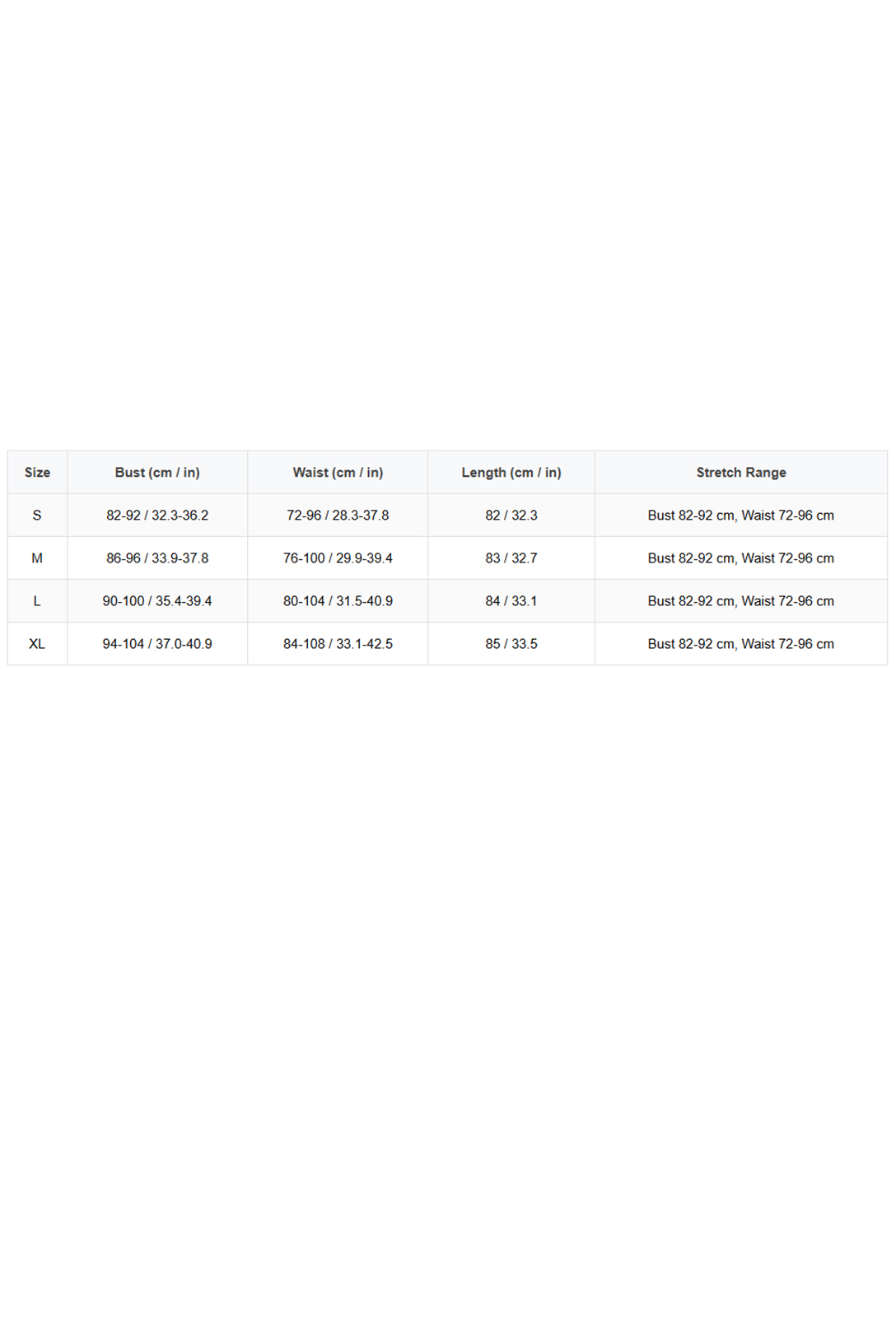The height and width of the screenshot is (1344, 896).
Task: Select the stretch range cell in XL row
Action: (741, 643)
